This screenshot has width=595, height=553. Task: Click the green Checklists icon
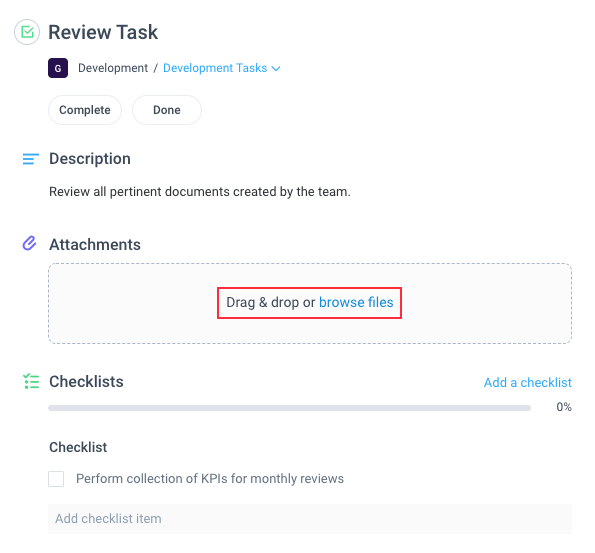pyautogui.click(x=31, y=381)
